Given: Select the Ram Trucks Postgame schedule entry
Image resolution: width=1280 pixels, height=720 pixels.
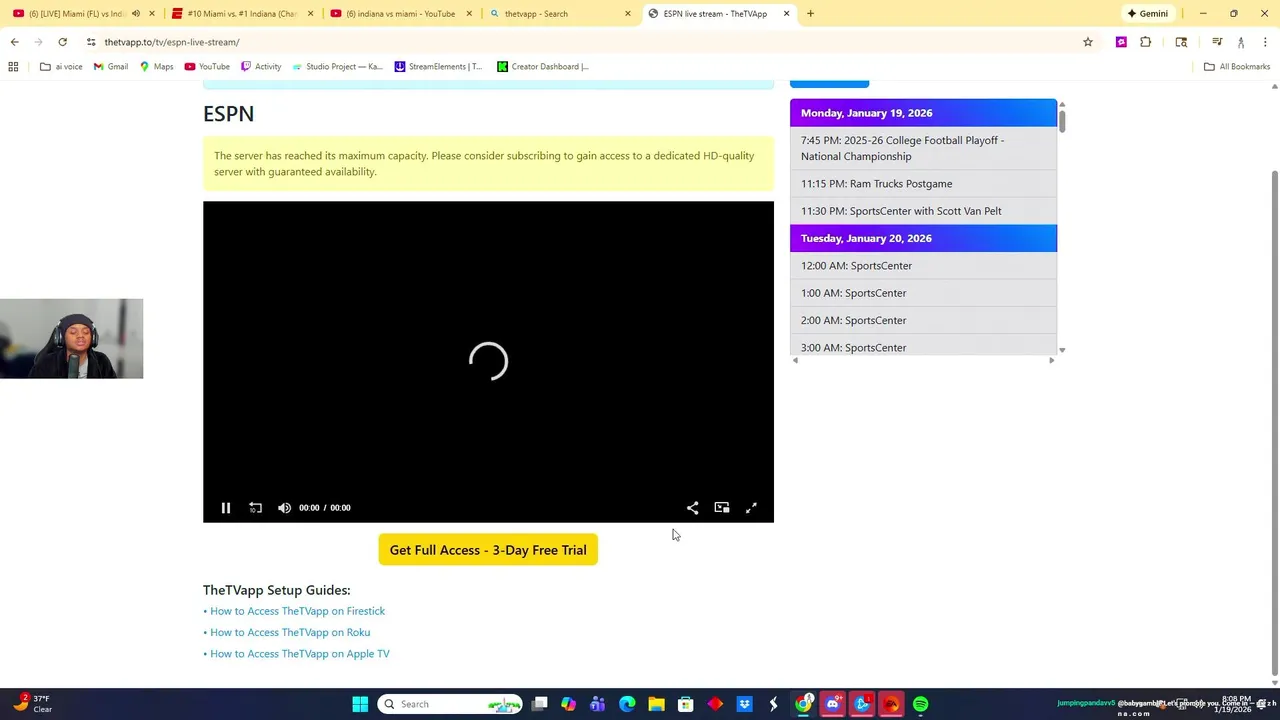Looking at the screenshot, I should click(x=923, y=184).
